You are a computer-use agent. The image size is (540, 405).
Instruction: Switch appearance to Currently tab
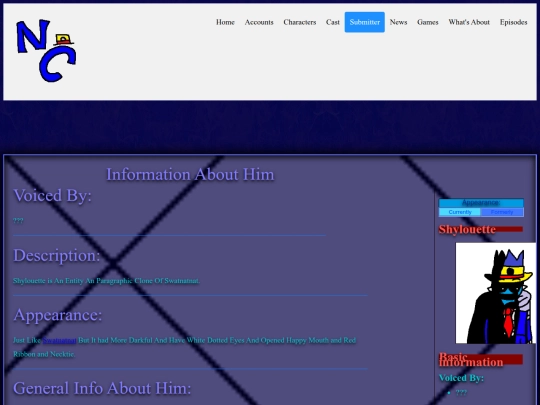[x=460, y=212]
